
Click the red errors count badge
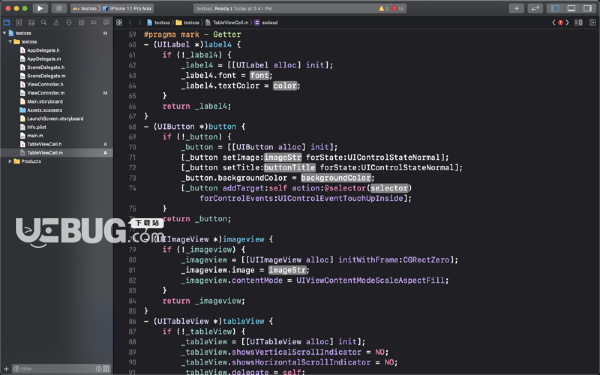click(x=398, y=8)
